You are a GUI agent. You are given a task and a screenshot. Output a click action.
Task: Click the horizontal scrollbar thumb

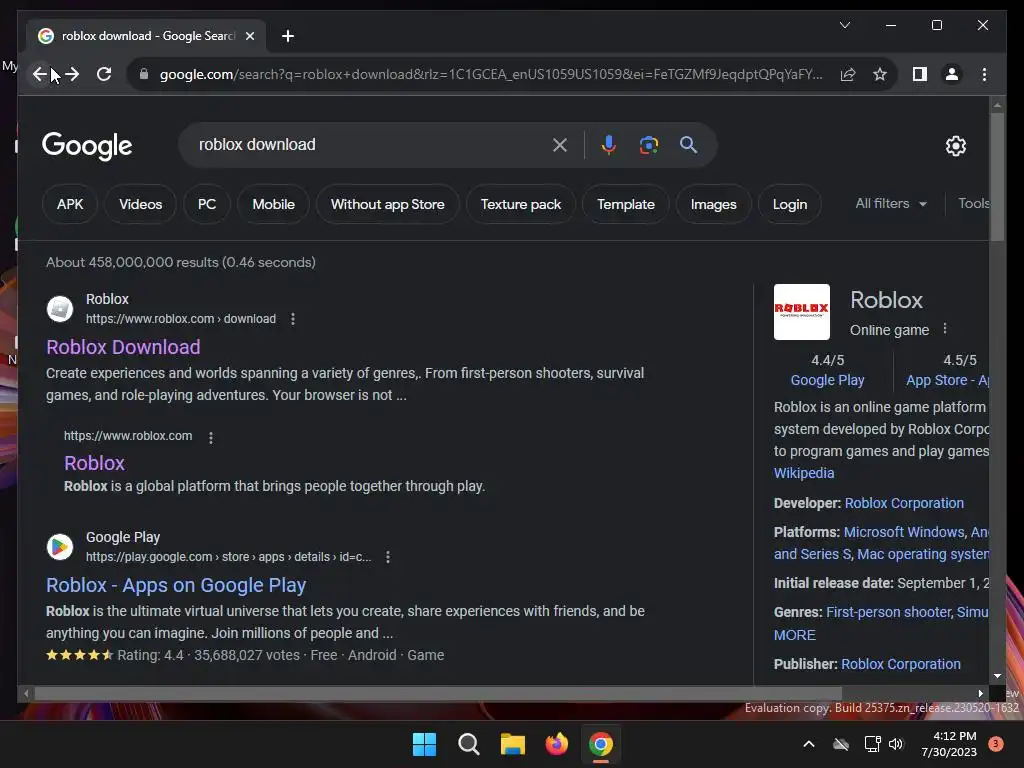click(x=438, y=694)
